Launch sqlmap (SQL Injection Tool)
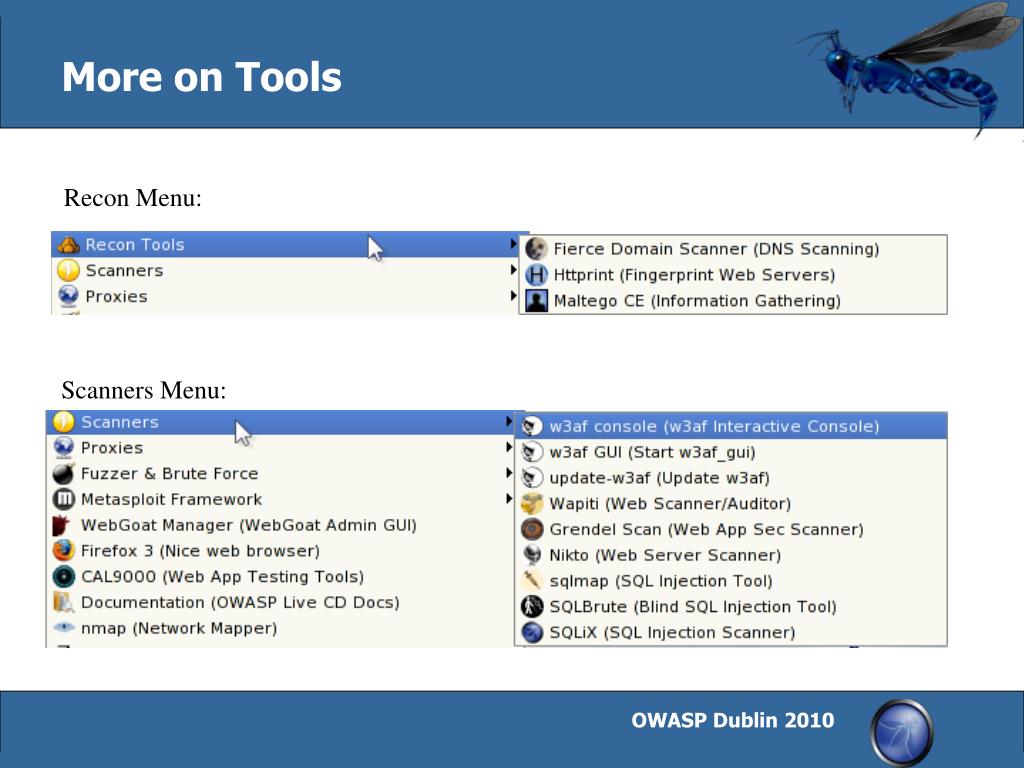Image resolution: width=1024 pixels, height=768 pixels. pos(731,581)
